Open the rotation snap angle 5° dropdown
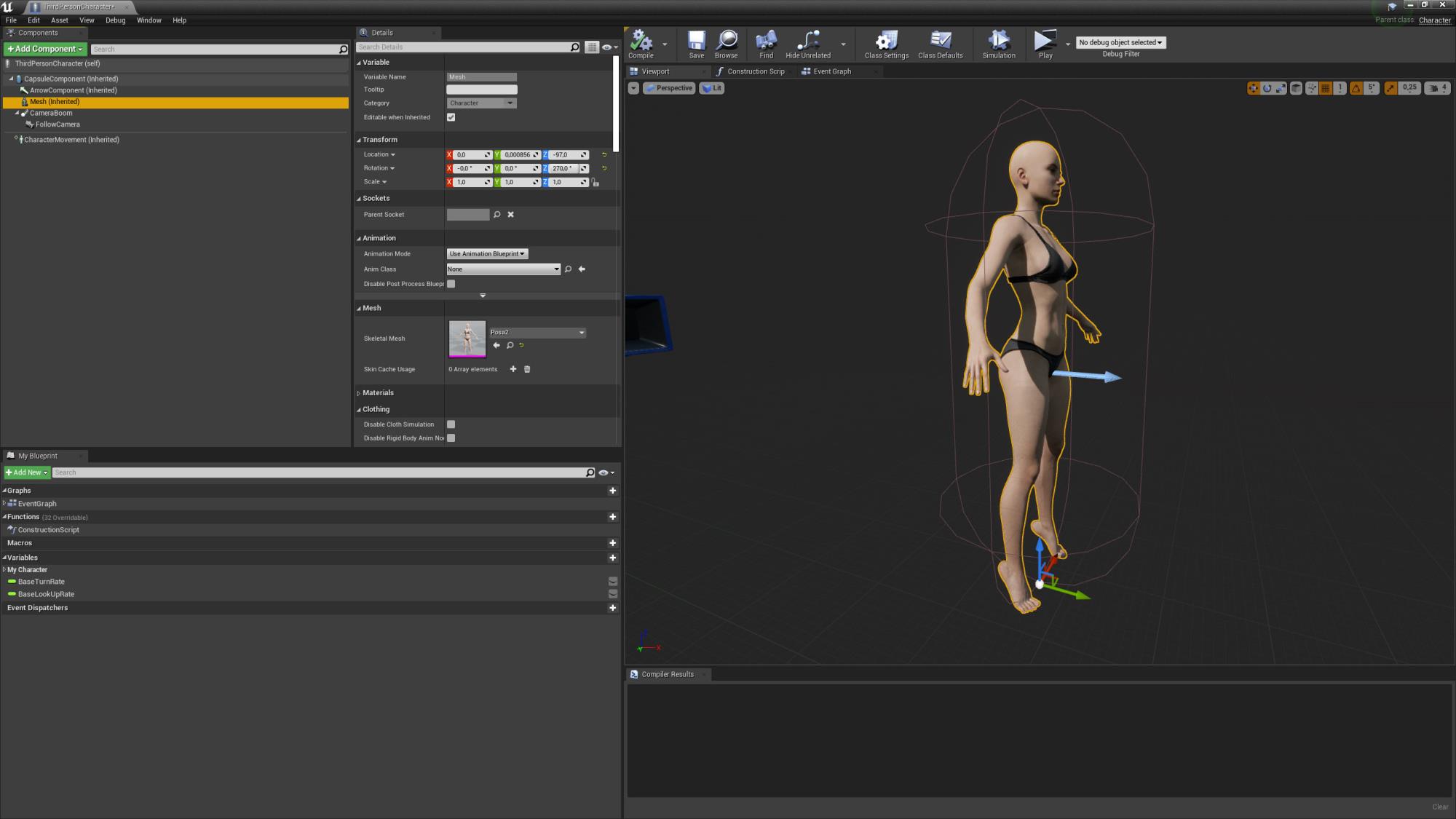This screenshot has width=1456, height=819. point(1372,88)
